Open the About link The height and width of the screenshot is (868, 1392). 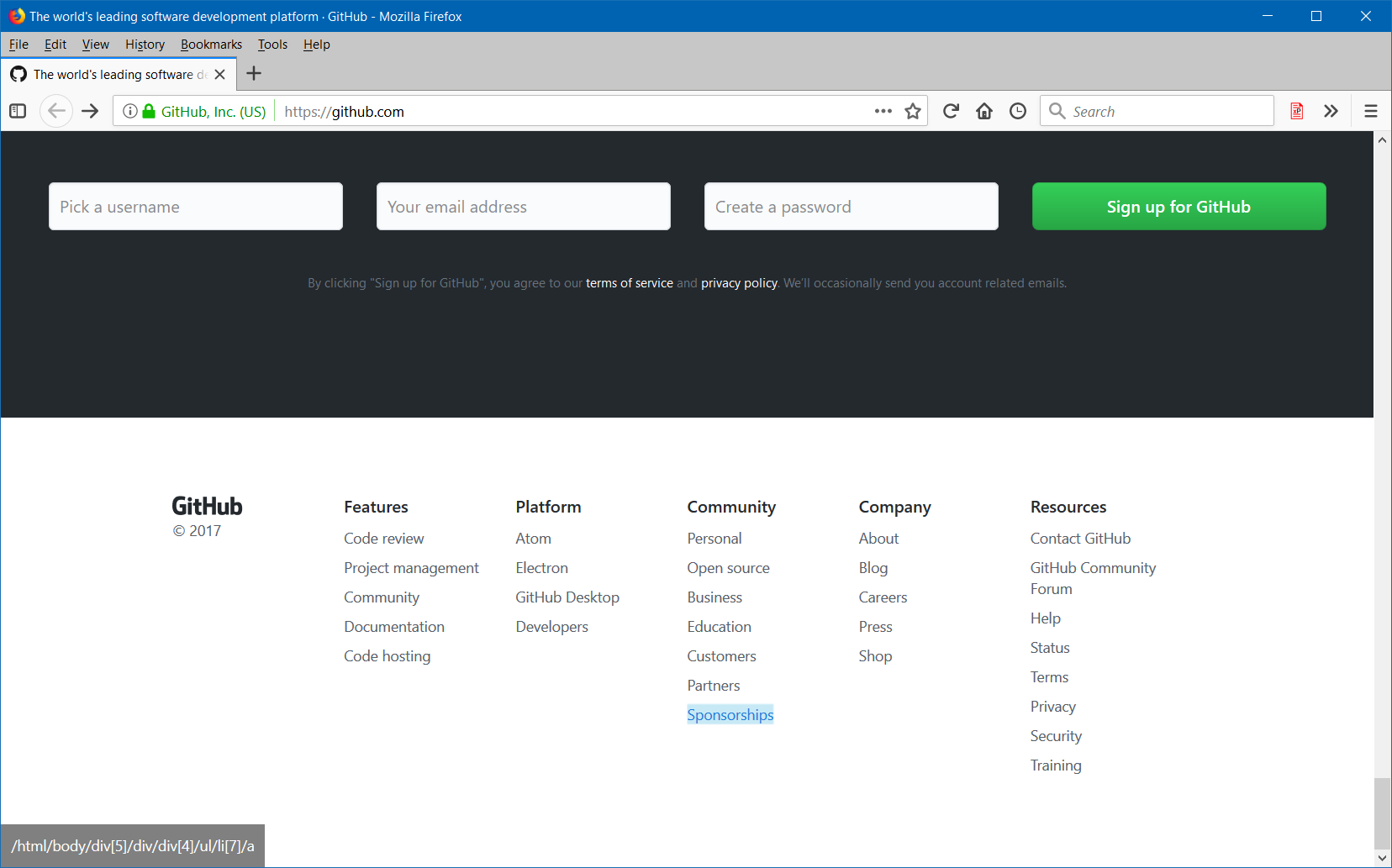[x=879, y=539]
